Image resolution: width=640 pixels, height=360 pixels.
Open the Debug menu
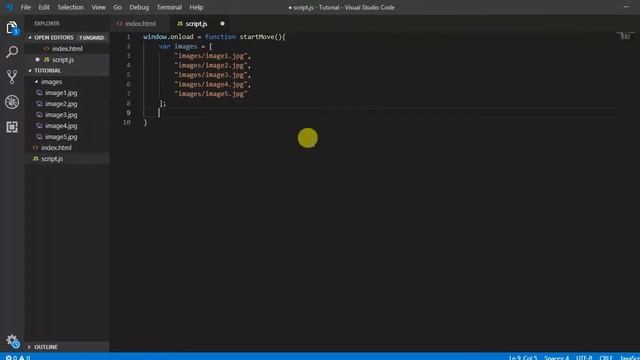139,7
